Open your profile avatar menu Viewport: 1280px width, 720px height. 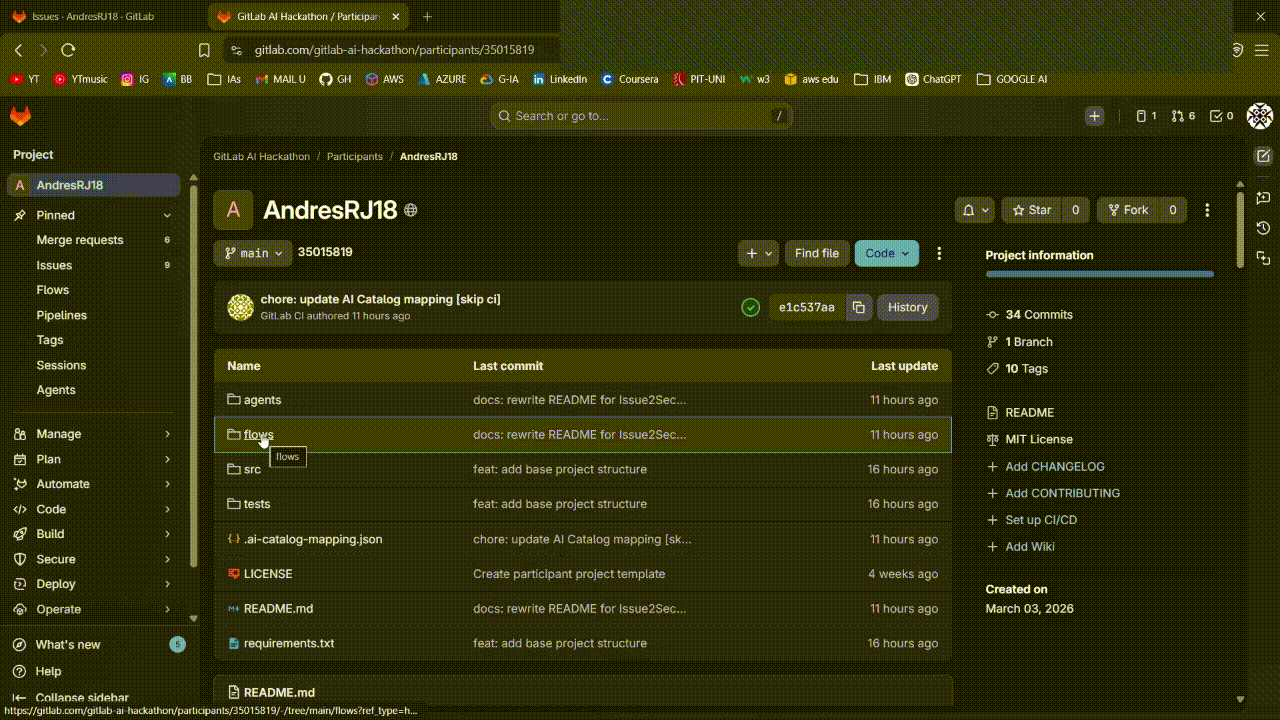[1259, 116]
